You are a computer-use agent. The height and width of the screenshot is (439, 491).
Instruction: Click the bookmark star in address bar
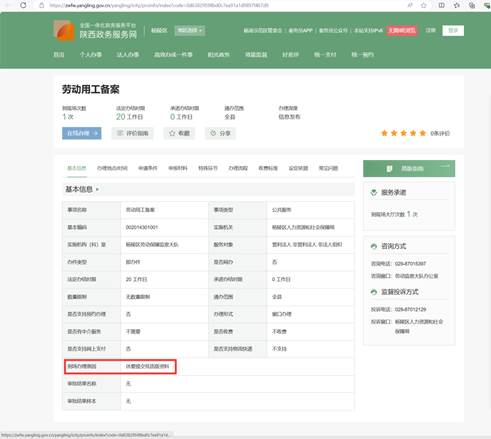click(x=424, y=5)
